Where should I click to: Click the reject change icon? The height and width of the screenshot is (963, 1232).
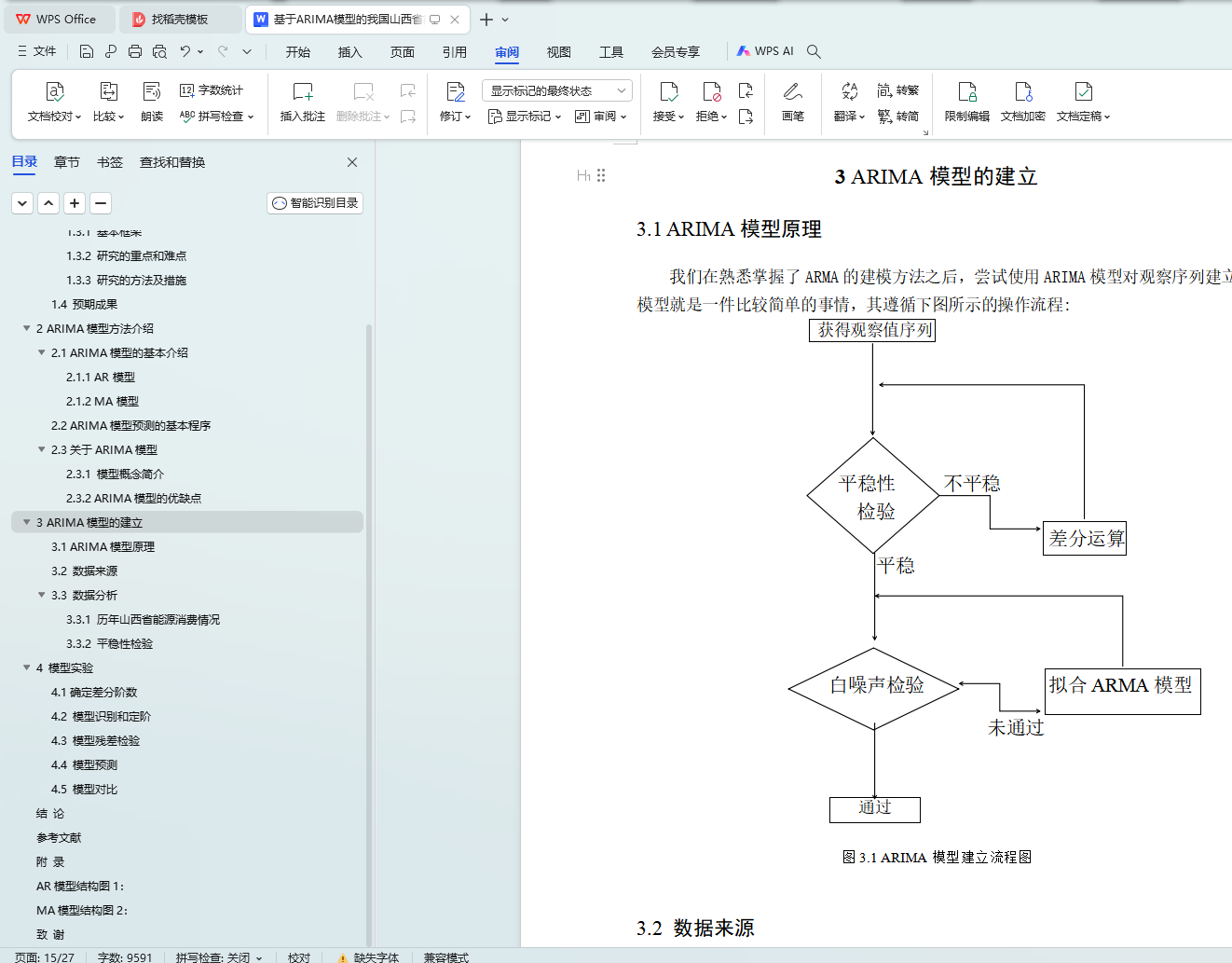712,91
